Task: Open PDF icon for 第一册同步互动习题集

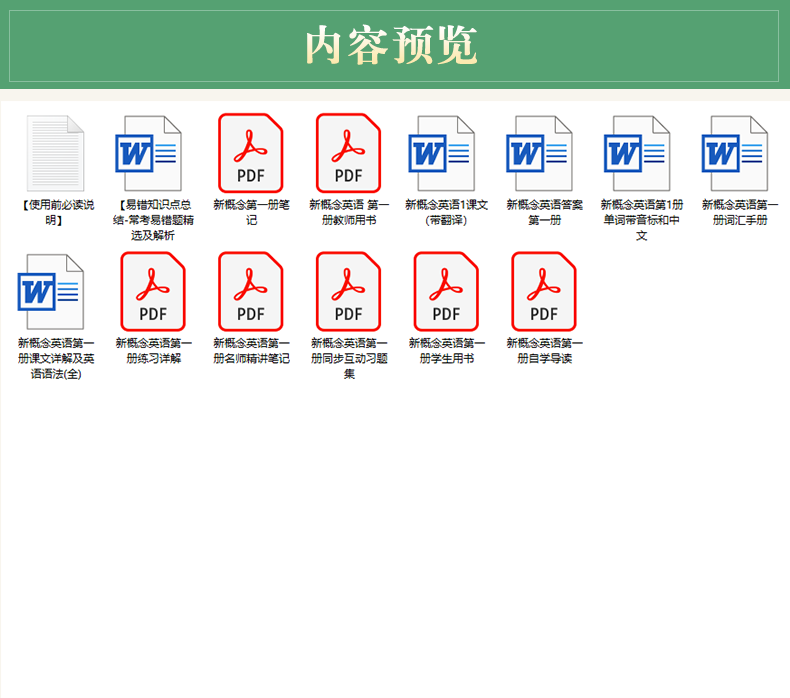Action: [x=348, y=292]
